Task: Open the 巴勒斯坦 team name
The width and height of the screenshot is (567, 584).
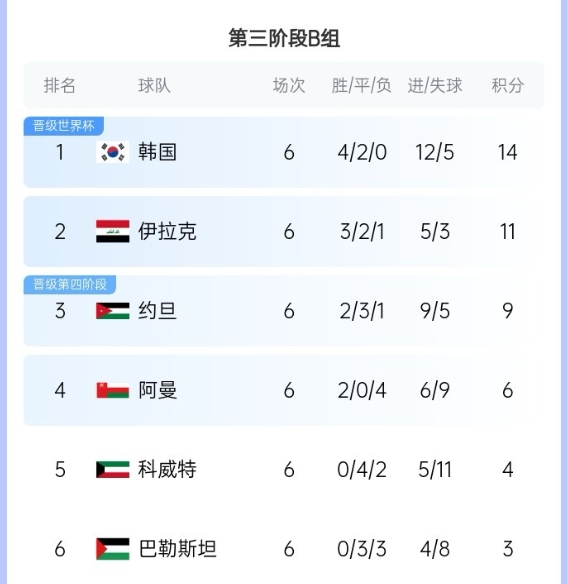Action: [177, 549]
